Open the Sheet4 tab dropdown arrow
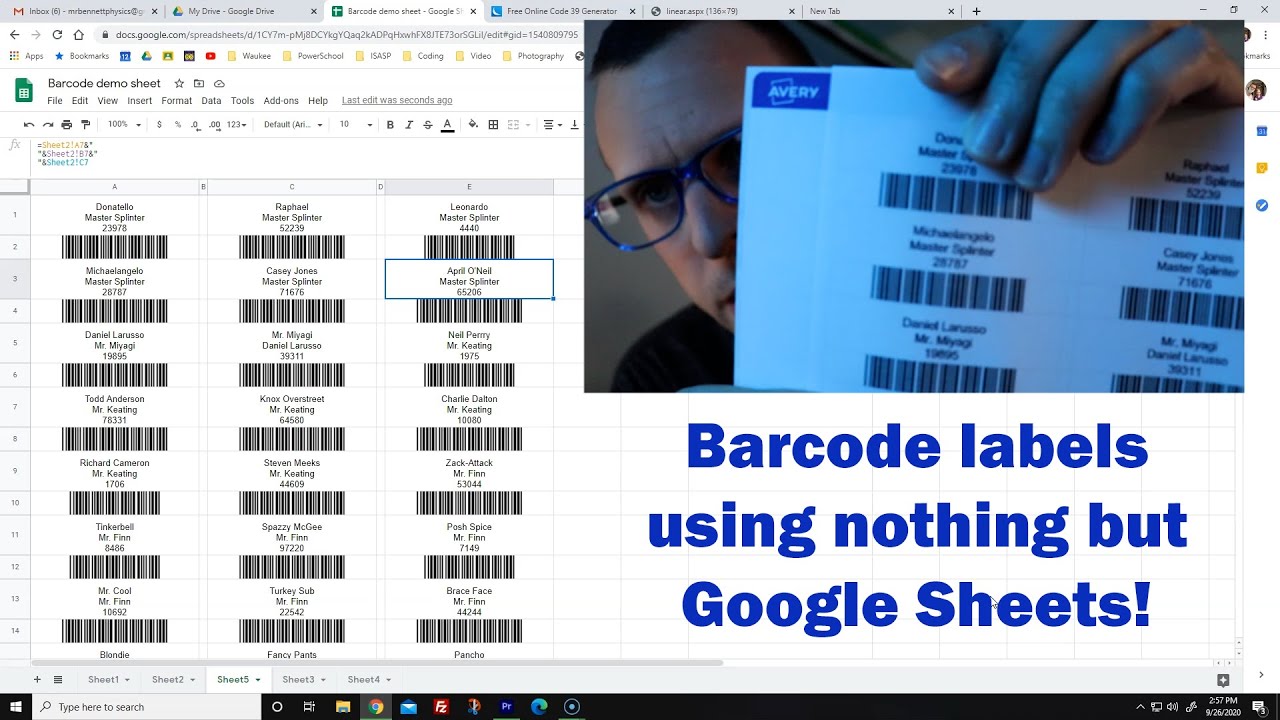Screen dimensions: 1280x720 [388, 680]
